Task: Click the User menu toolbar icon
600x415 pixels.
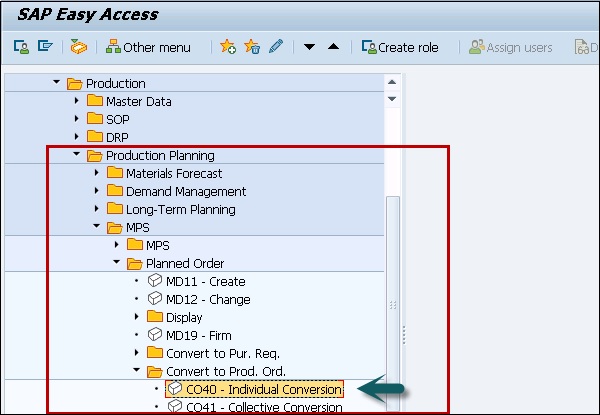Action: (20, 47)
